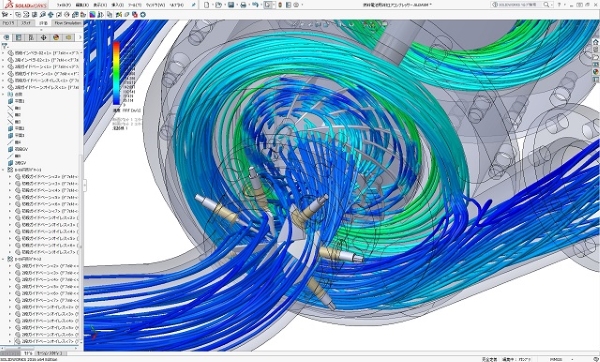
Task: Expand the first impeller component in the tree
Action: (3, 53)
